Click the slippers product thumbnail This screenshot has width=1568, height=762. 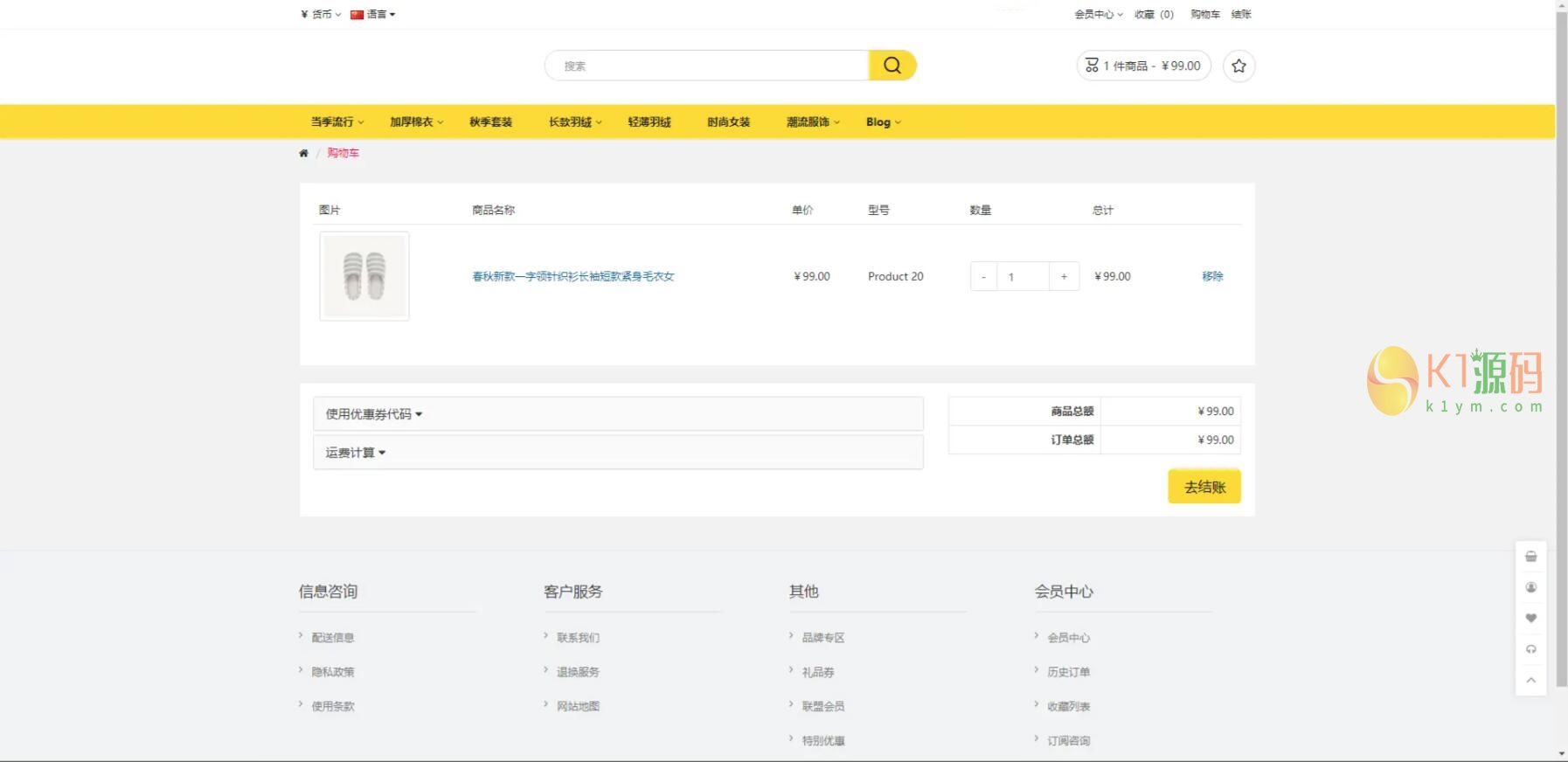tap(364, 276)
